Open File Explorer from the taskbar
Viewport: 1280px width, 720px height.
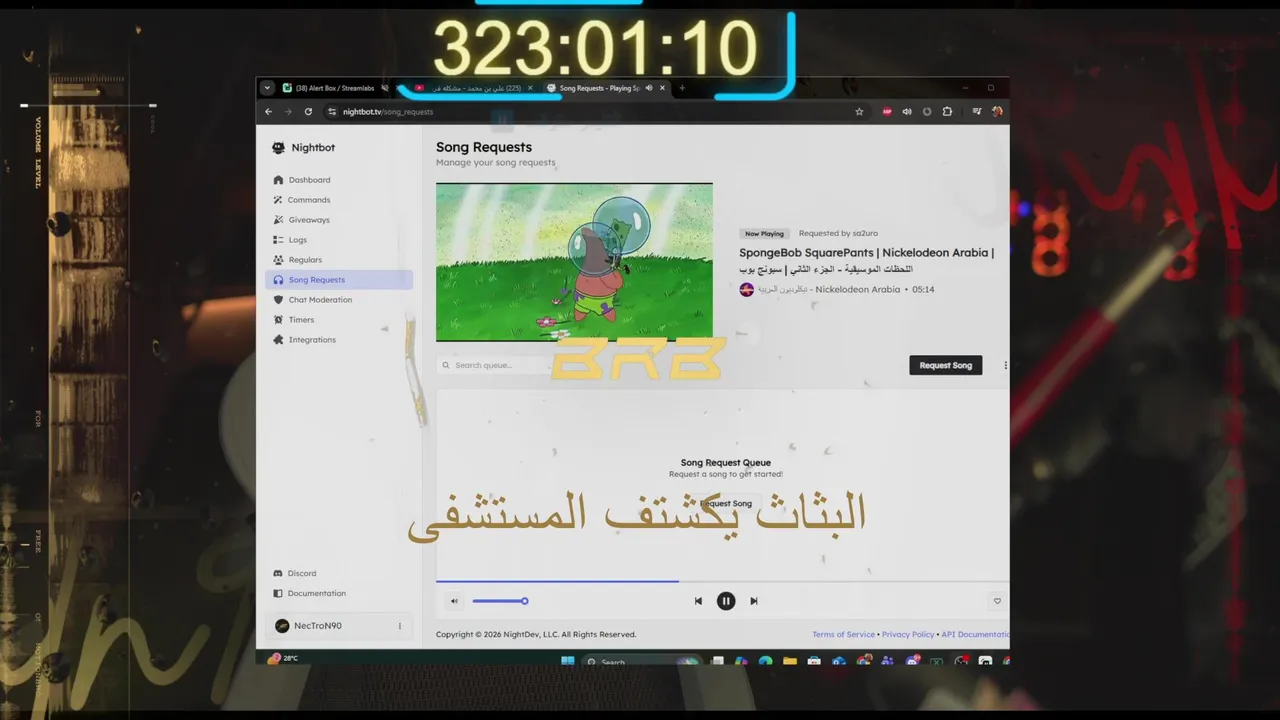pos(790,661)
